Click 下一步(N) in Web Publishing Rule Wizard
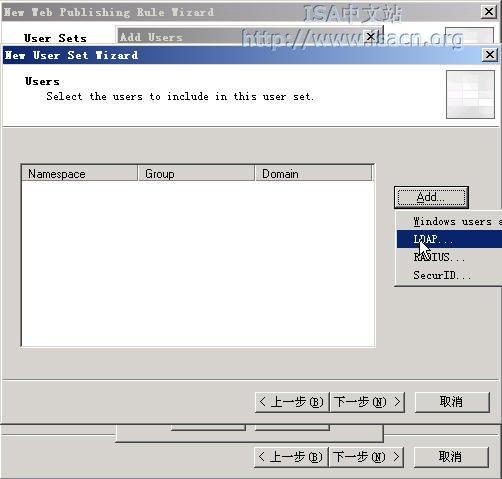This screenshot has height=479, width=502. [366, 457]
